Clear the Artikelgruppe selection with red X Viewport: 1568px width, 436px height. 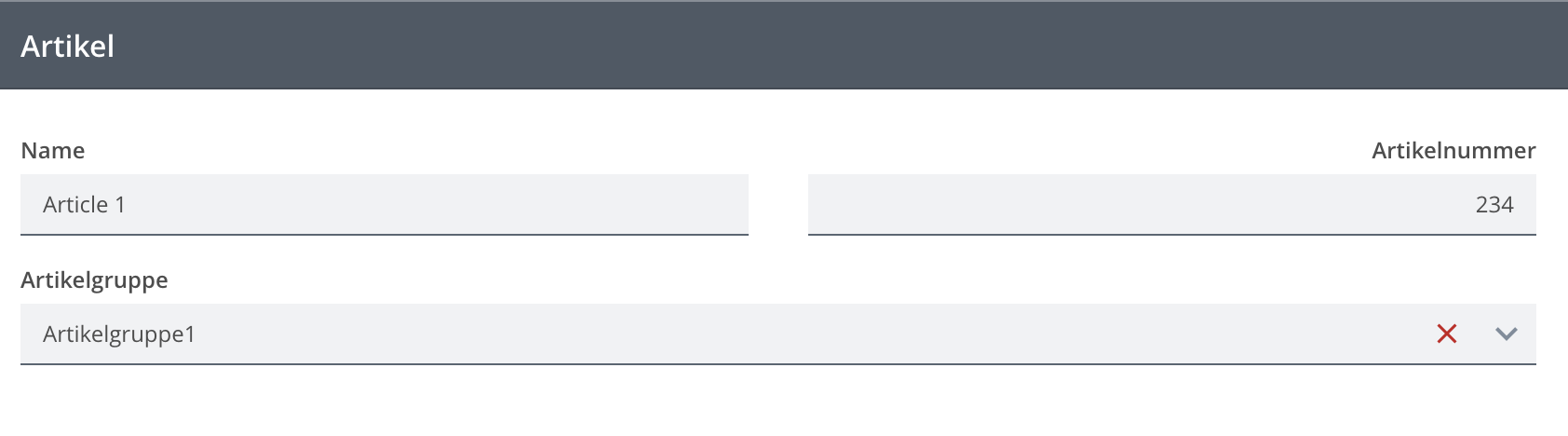(1446, 334)
